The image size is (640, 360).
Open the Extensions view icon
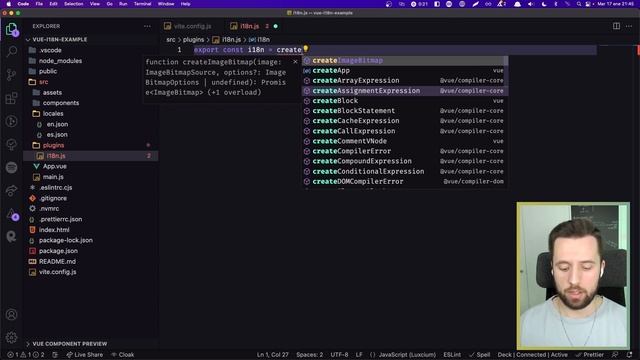(11, 98)
